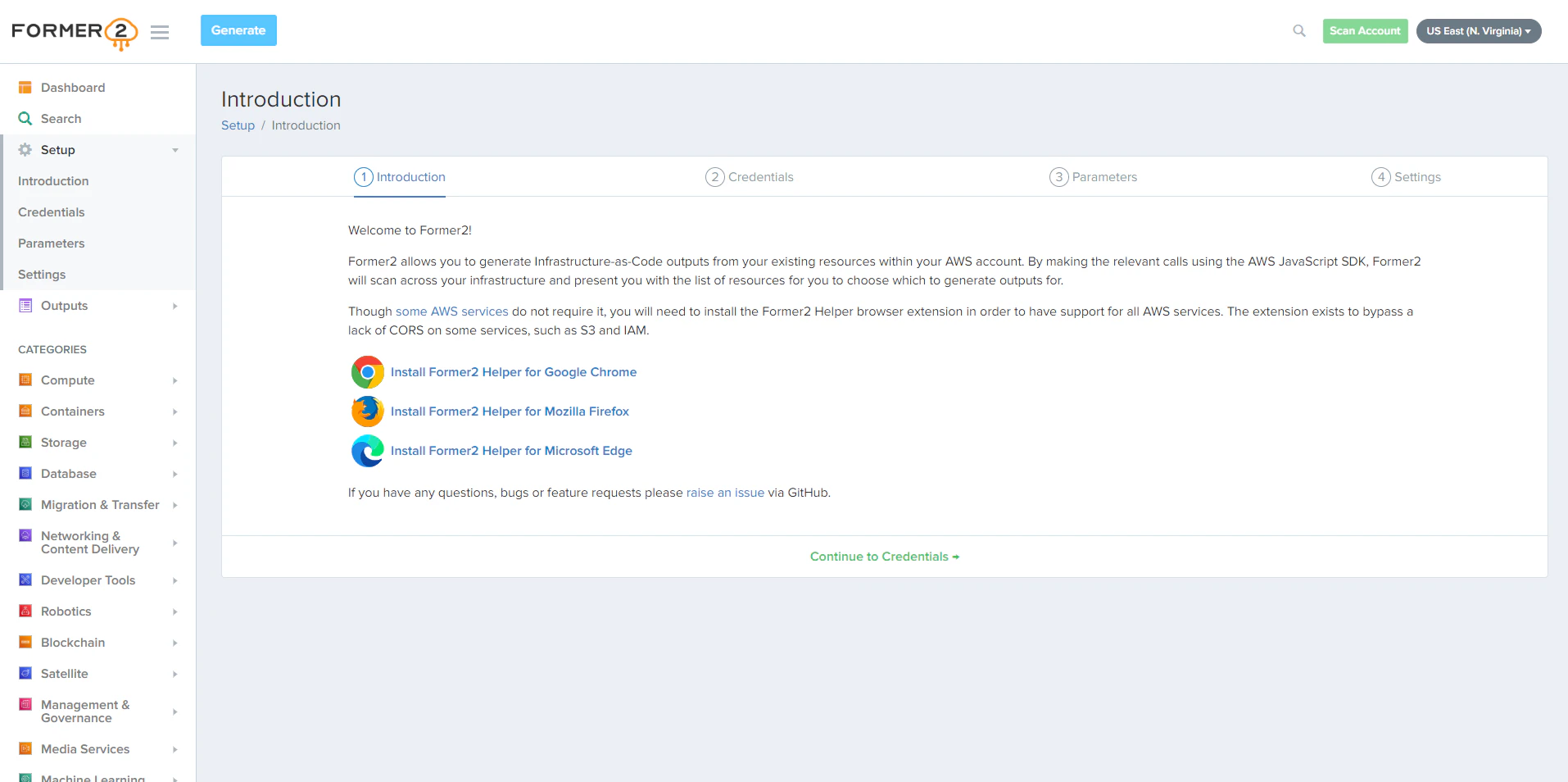Image resolution: width=1568 pixels, height=782 pixels.
Task: Open Parameters in the sidebar
Action: point(52,243)
